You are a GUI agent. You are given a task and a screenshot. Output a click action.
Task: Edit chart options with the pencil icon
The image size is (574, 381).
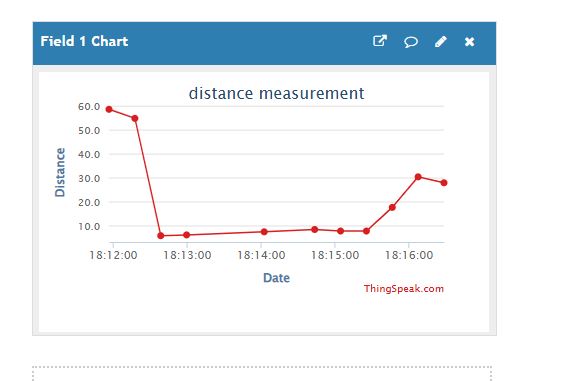(x=441, y=41)
